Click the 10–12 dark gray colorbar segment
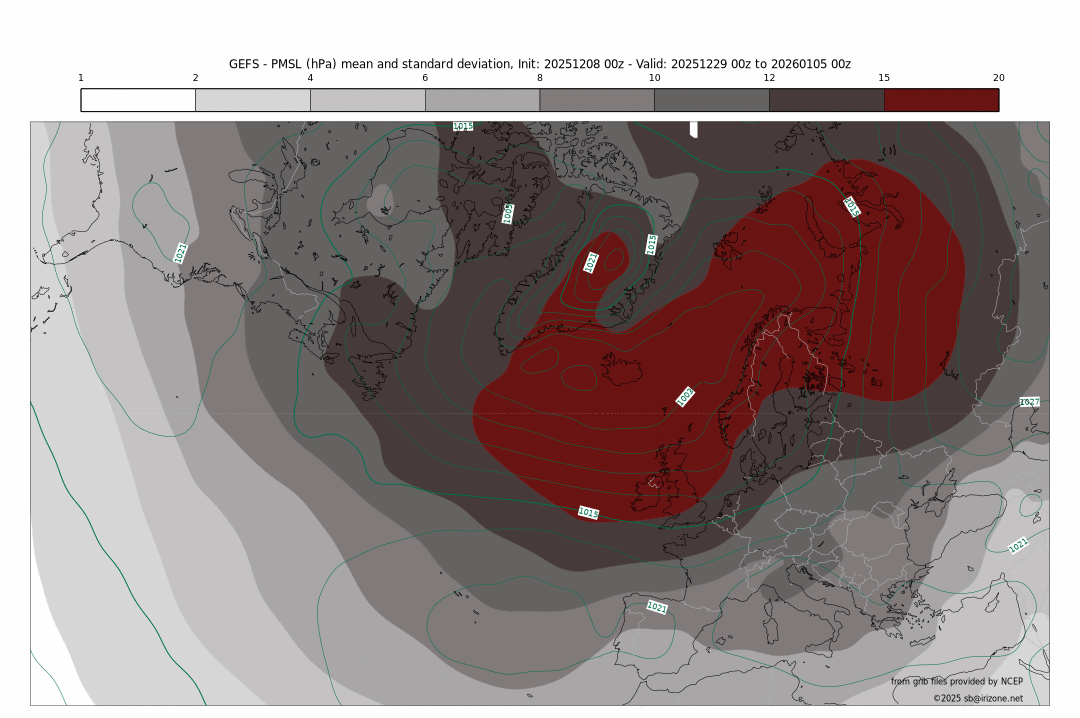The height and width of the screenshot is (718, 1080). click(x=711, y=100)
